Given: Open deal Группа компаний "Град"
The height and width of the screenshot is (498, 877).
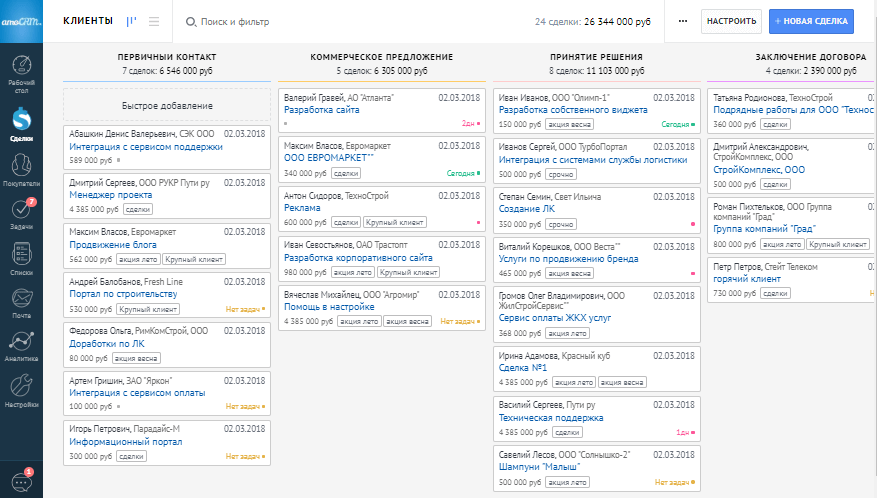Looking at the screenshot, I should click(x=764, y=229).
